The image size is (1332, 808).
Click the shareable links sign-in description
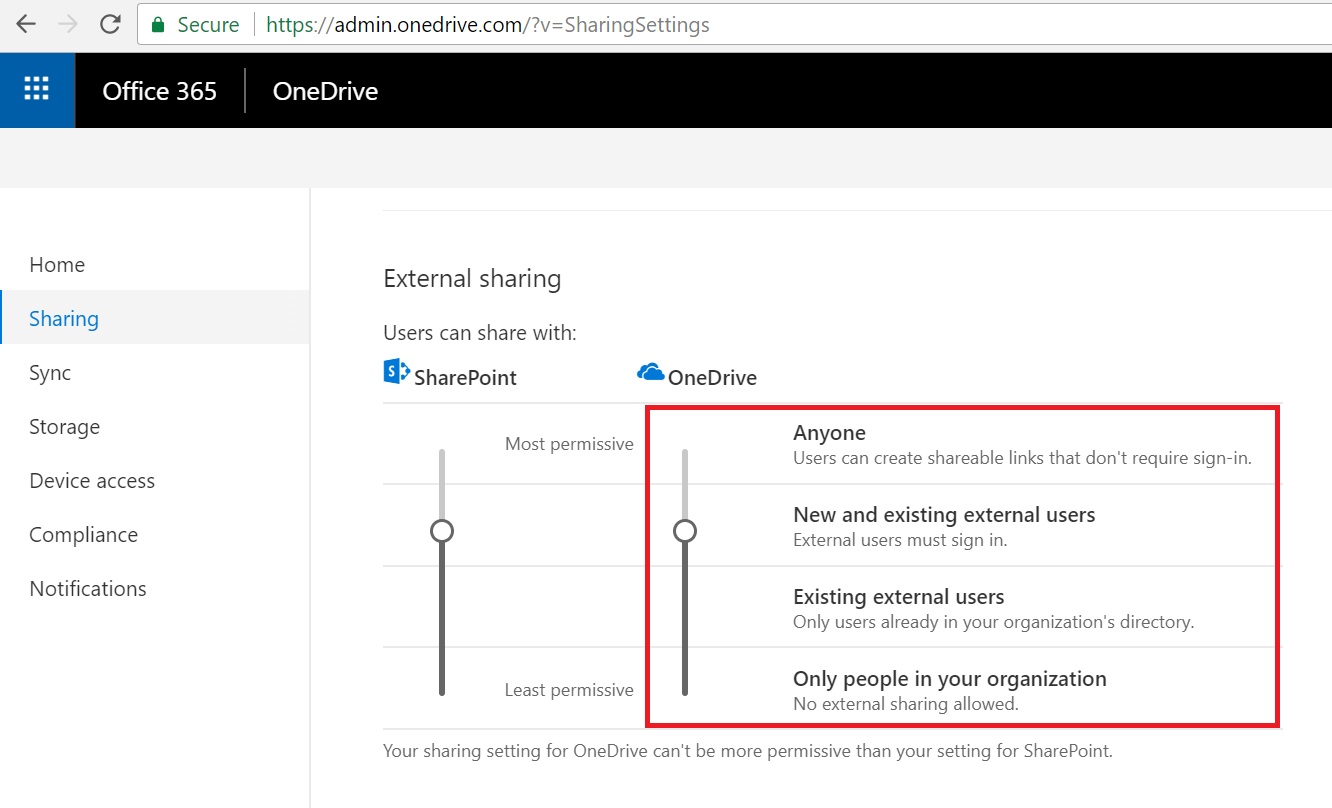pos(1022,459)
